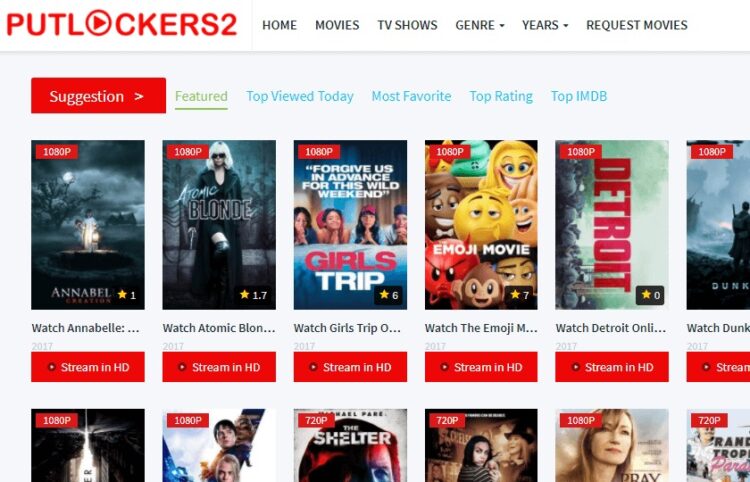Open The Emoji Movie poster thumbnail
The width and height of the screenshot is (750, 482).
tap(481, 225)
